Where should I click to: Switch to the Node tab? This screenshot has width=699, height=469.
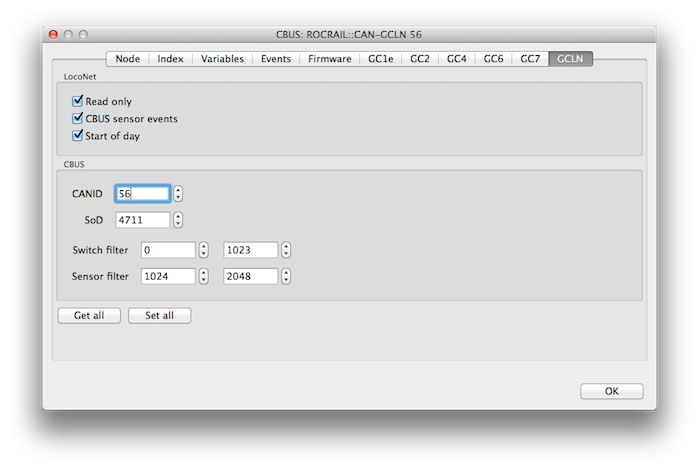pyautogui.click(x=127, y=59)
